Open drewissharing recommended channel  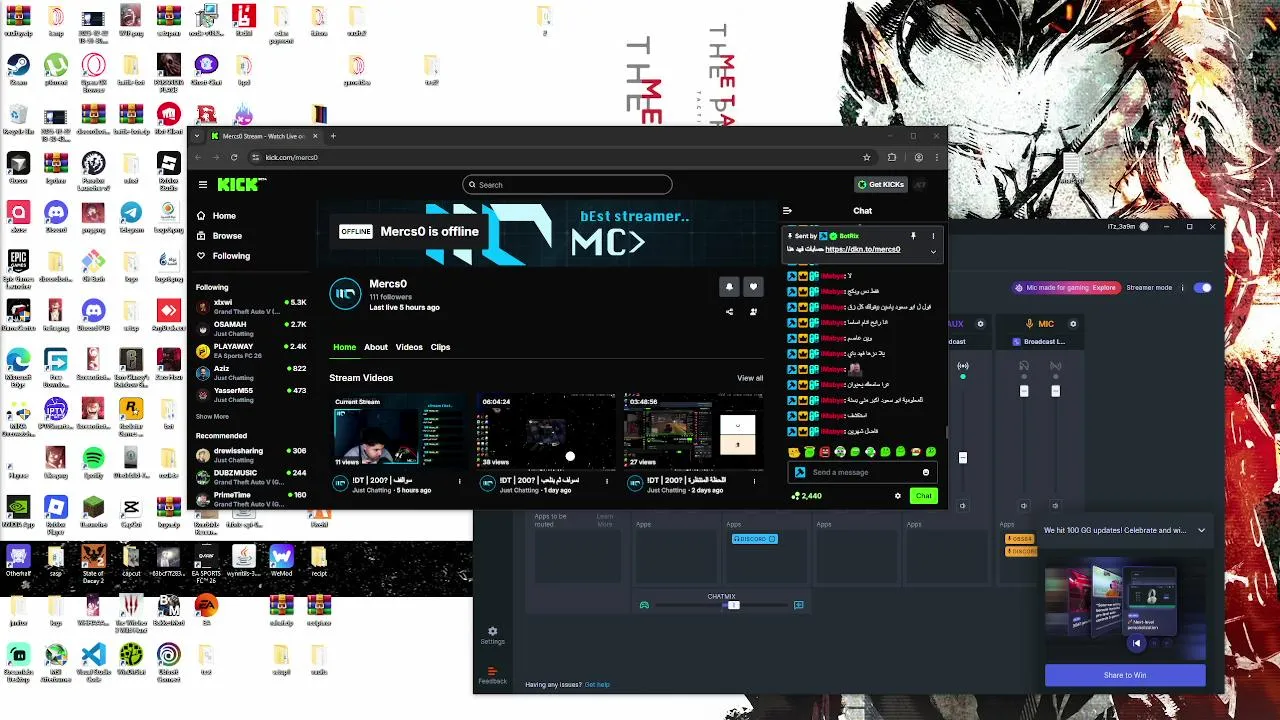tap(252, 454)
